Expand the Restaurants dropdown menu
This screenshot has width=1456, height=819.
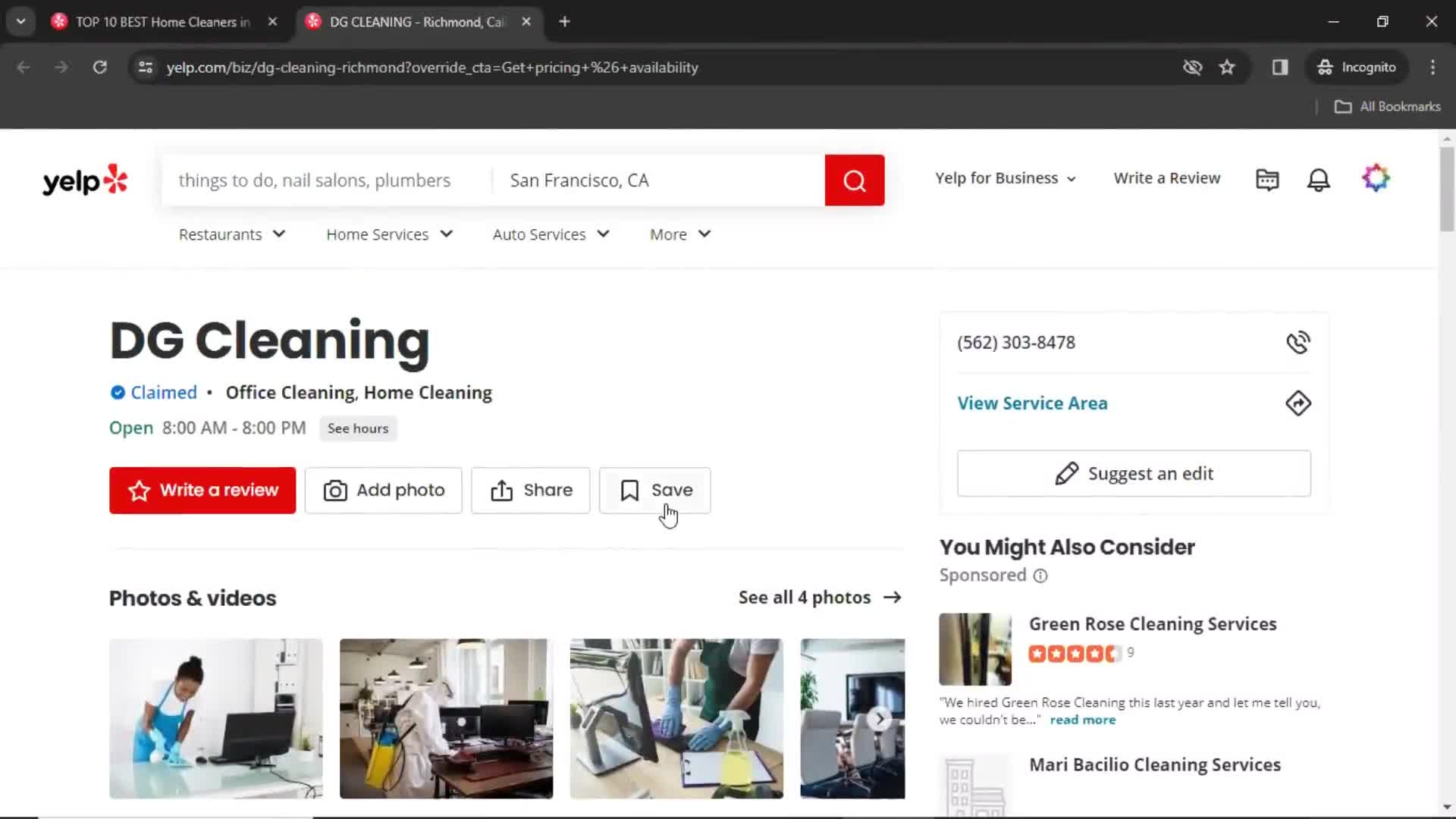pos(231,234)
